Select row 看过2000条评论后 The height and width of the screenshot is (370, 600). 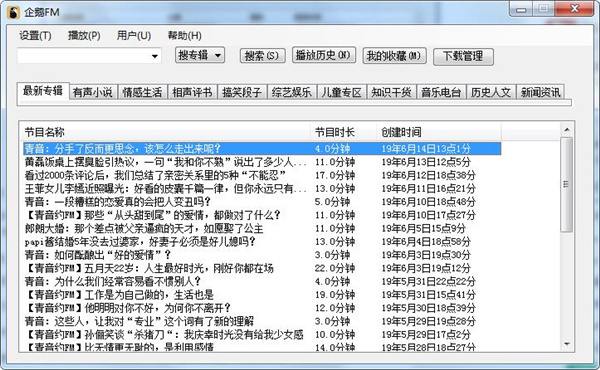[262, 175]
